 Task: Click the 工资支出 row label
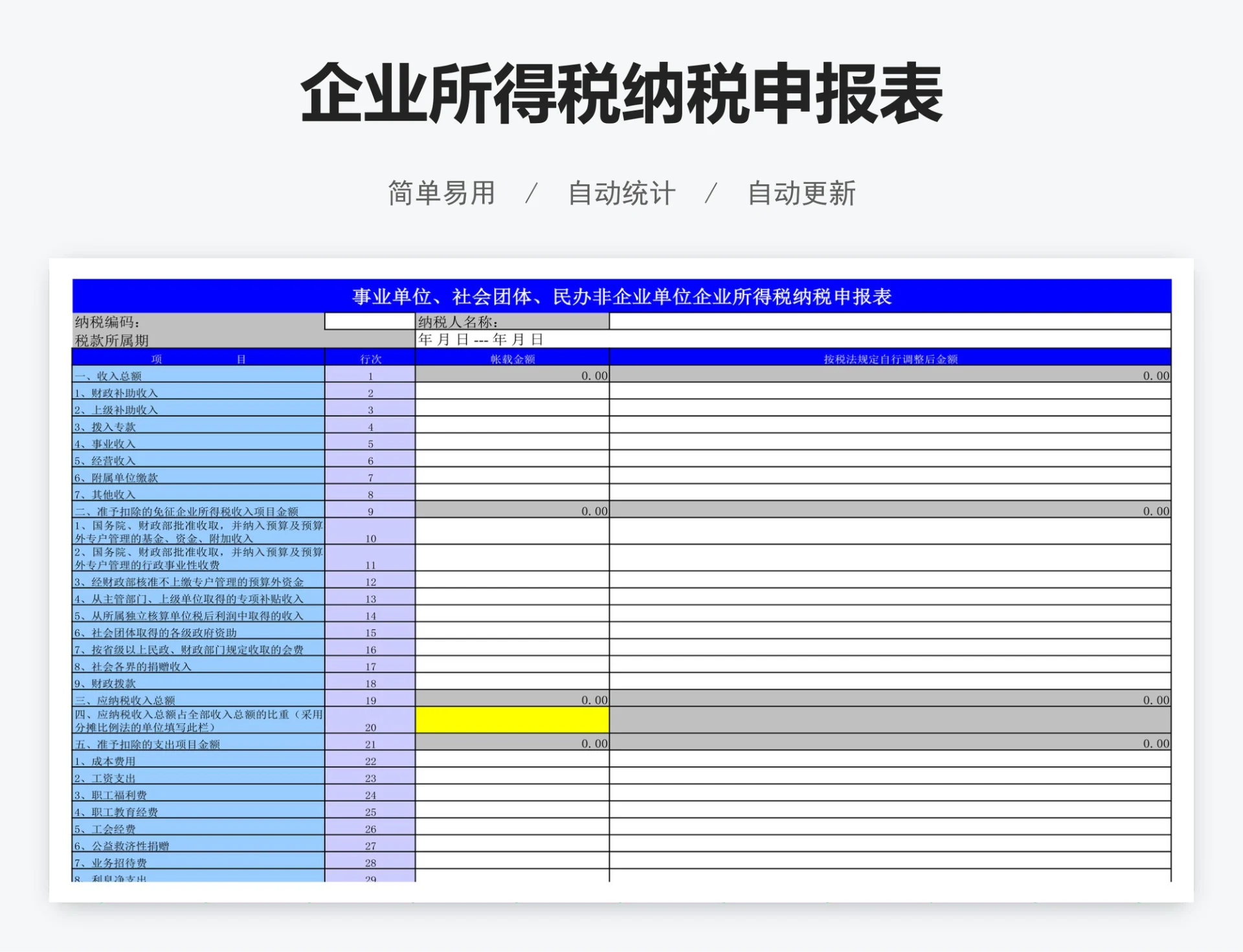[194, 778]
